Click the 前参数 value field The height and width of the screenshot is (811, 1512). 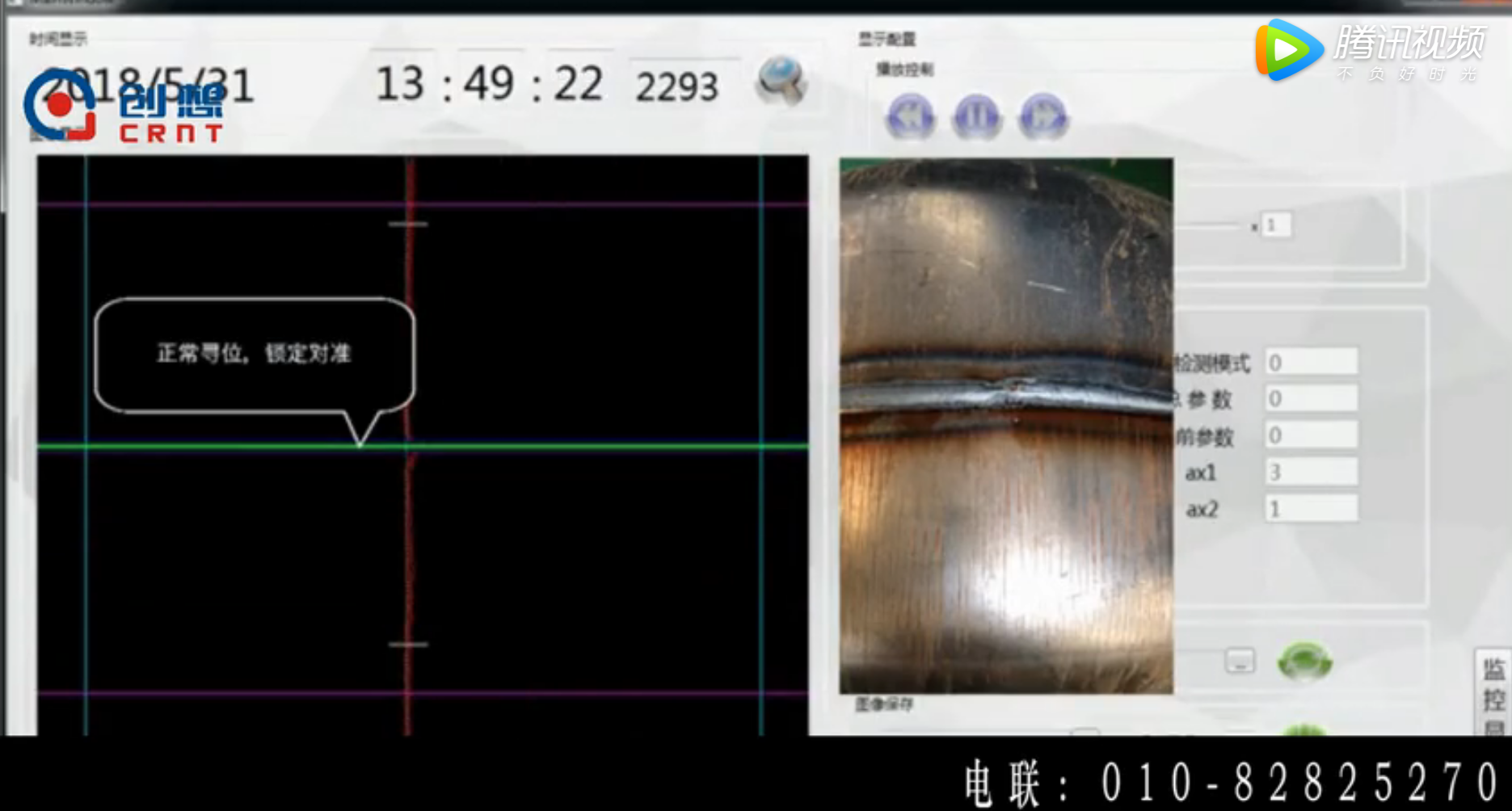point(1309,435)
